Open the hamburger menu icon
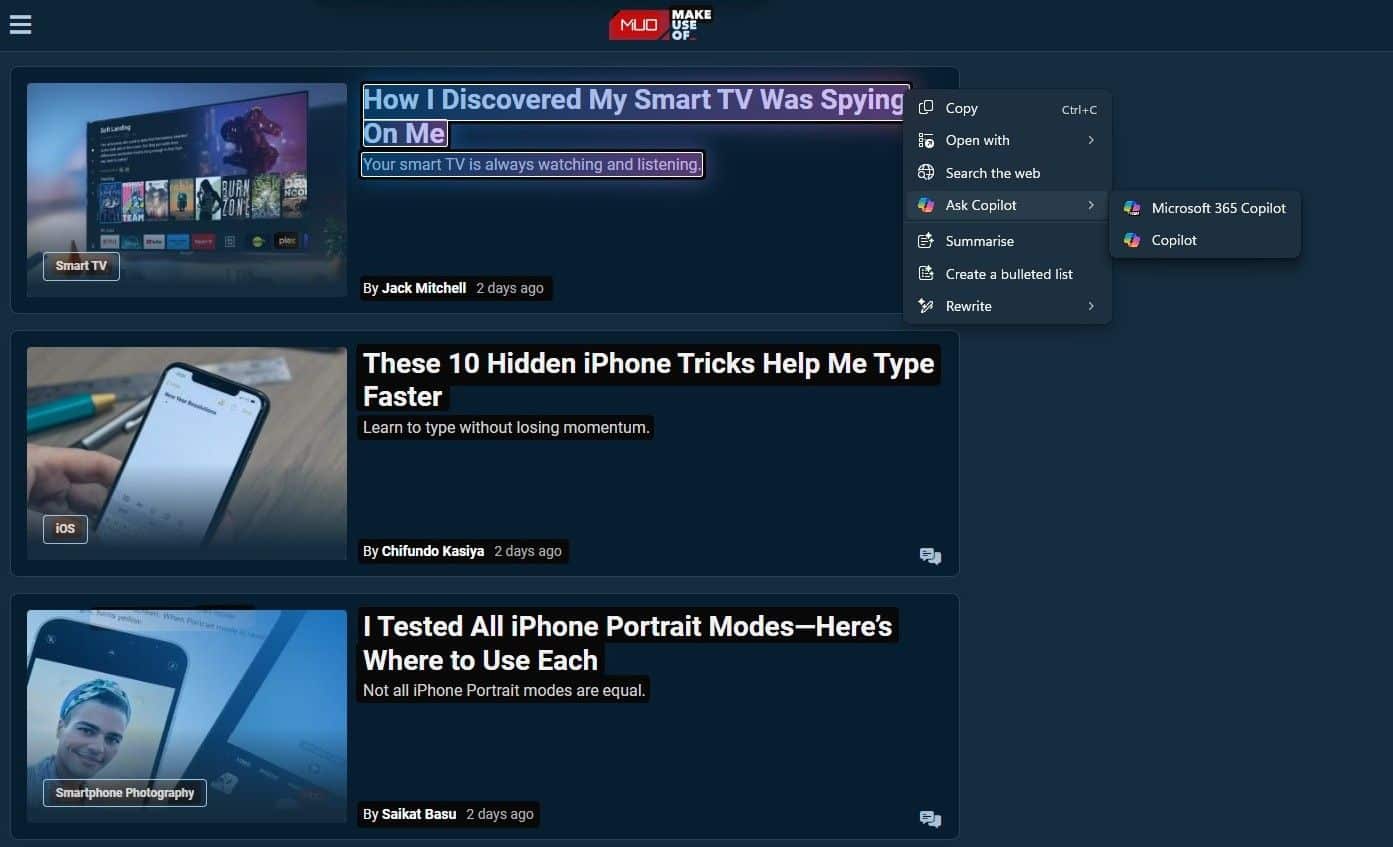Image resolution: width=1393 pixels, height=847 pixels. coord(20,24)
